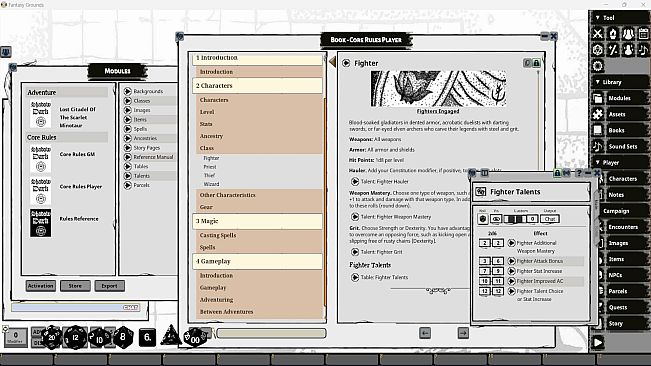Collapse the Tool section header
Screen dimensions: 651x366
point(619,18)
